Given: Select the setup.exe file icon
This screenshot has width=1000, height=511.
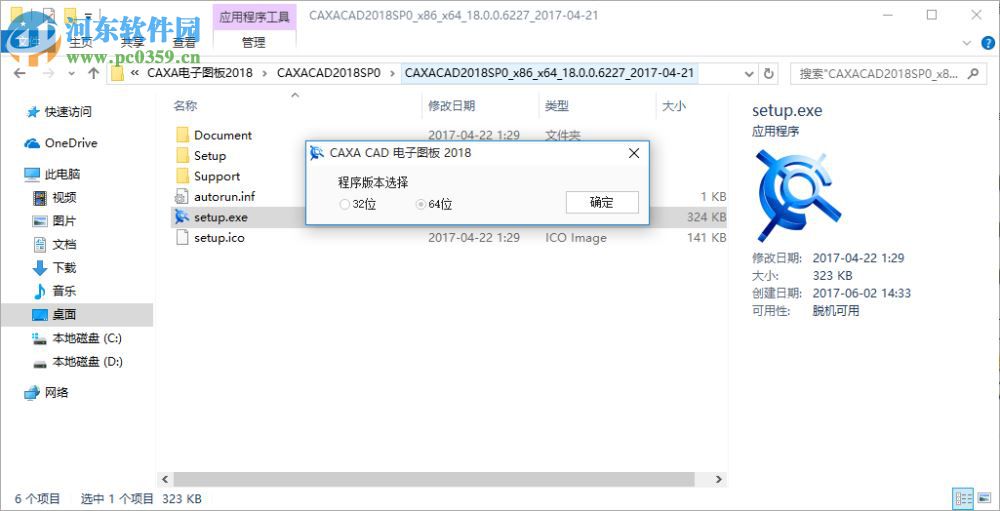Looking at the screenshot, I should pyautogui.click(x=182, y=217).
